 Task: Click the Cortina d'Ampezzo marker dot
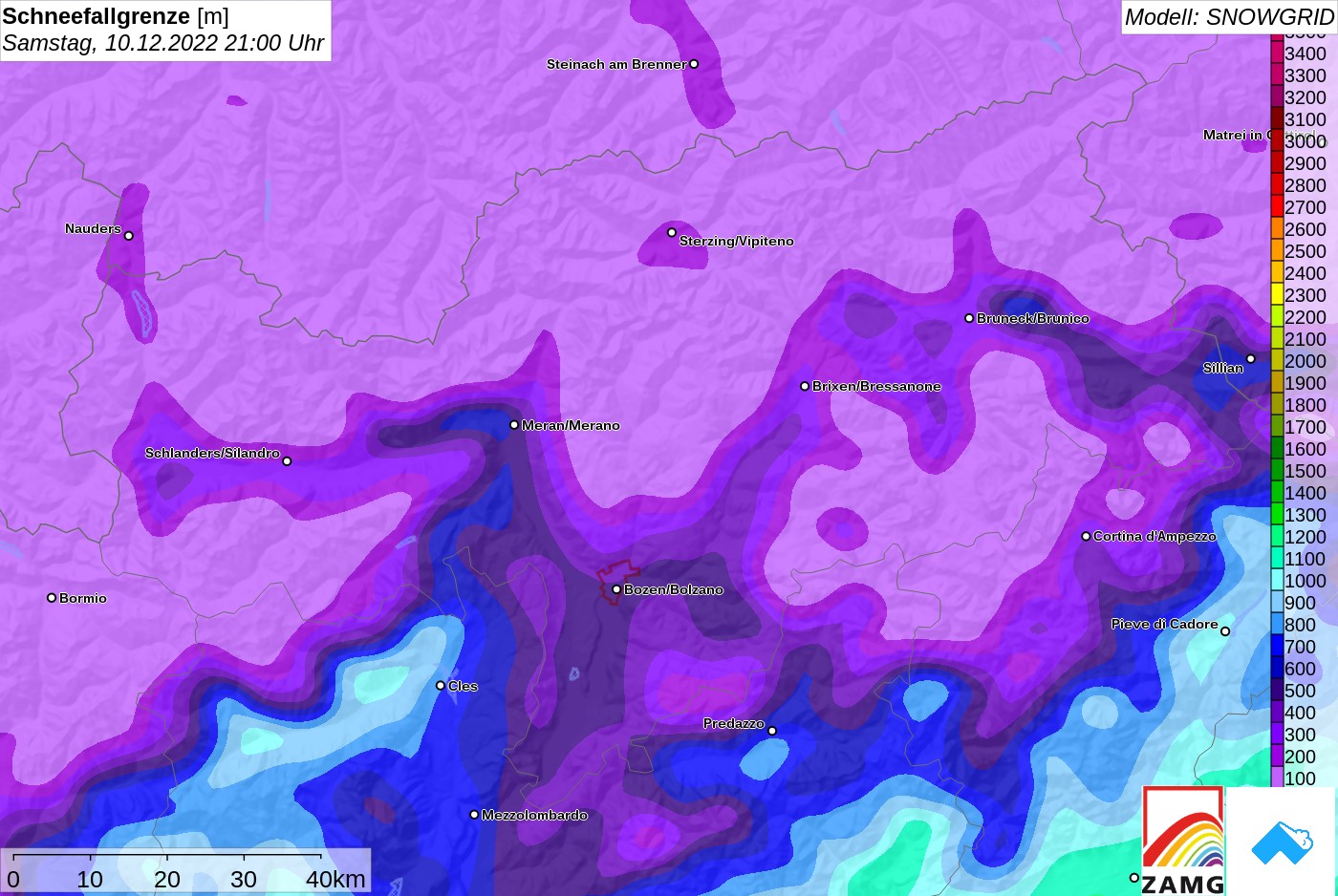(1086, 536)
